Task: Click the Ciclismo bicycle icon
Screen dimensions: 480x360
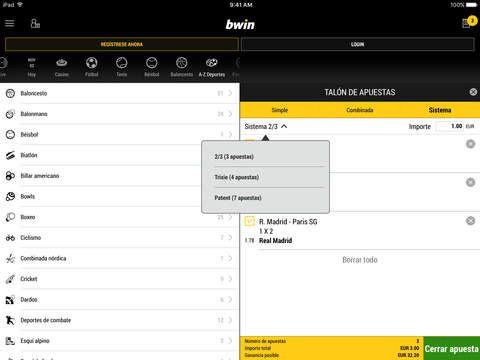Action: coord(10,238)
